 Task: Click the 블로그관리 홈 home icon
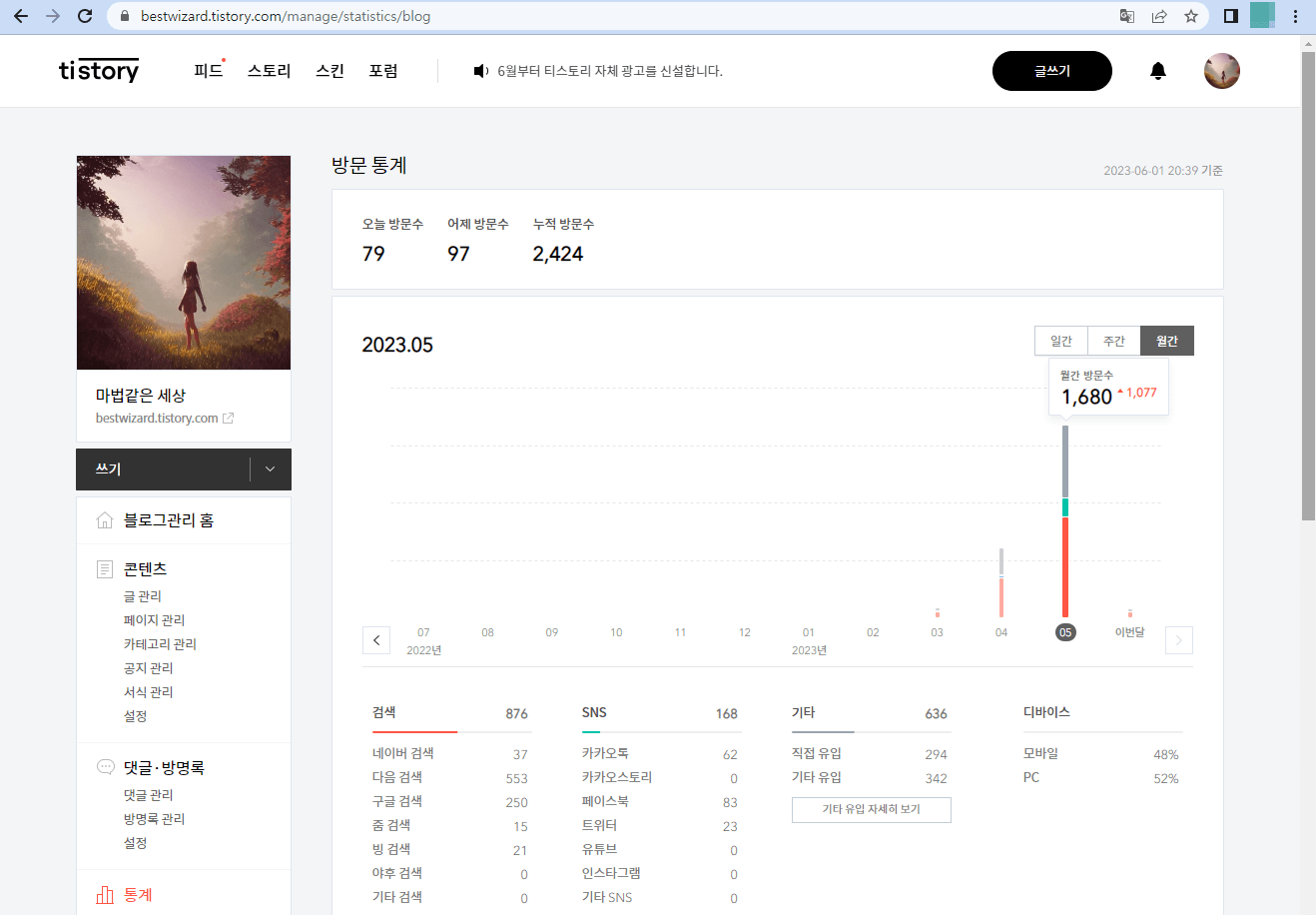(x=105, y=519)
